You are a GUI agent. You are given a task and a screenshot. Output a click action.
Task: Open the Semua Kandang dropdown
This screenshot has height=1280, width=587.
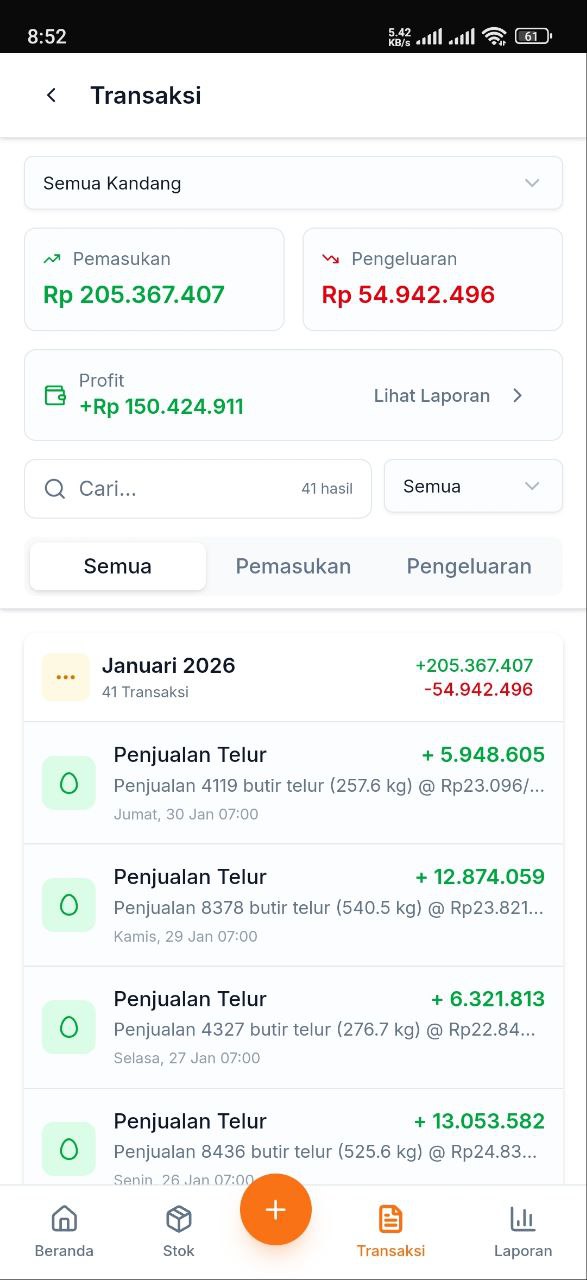click(293, 183)
